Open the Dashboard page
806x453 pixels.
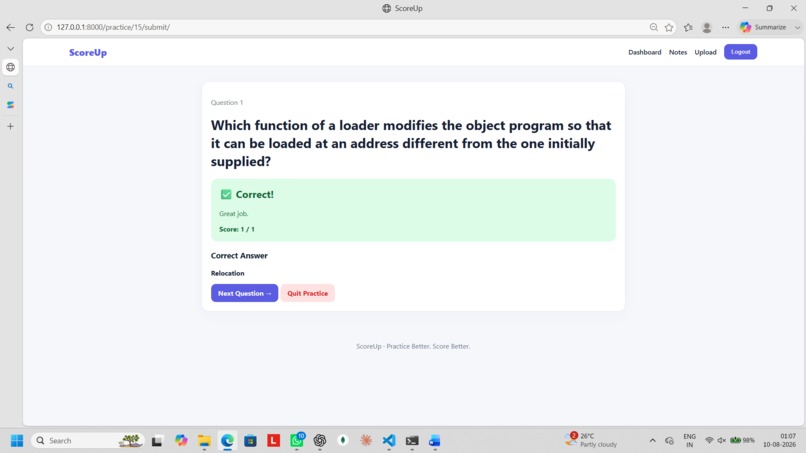click(645, 52)
